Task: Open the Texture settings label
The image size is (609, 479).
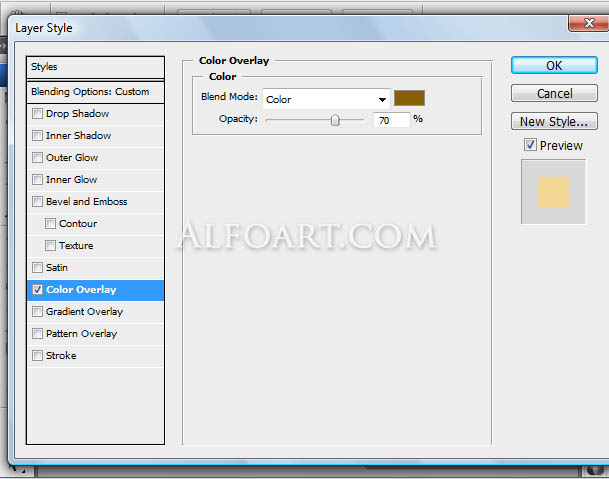Action: click(76, 246)
